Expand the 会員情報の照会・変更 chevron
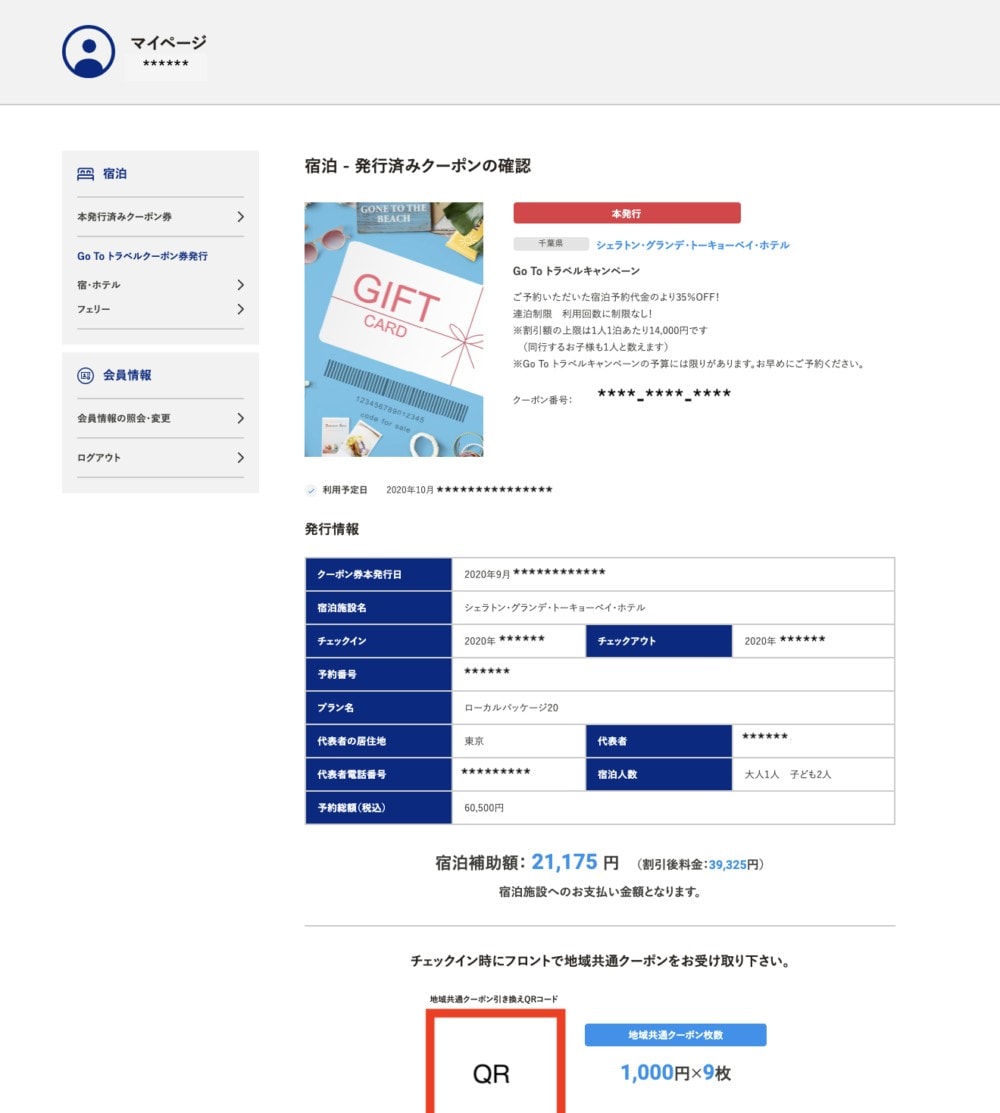This screenshot has width=1000, height=1113. pyautogui.click(x=240, y=418)
